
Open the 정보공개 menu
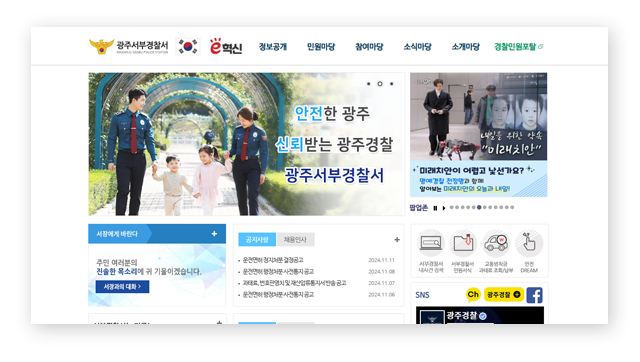coord(273,47)
